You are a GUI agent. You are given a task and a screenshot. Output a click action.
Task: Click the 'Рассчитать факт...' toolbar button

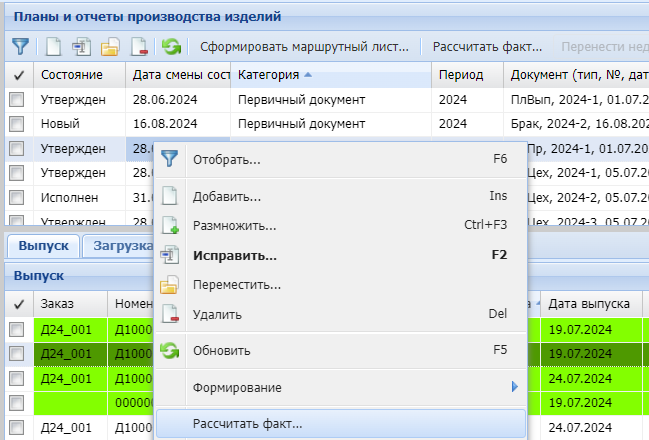pyautogui.click(x=487, y=47)
